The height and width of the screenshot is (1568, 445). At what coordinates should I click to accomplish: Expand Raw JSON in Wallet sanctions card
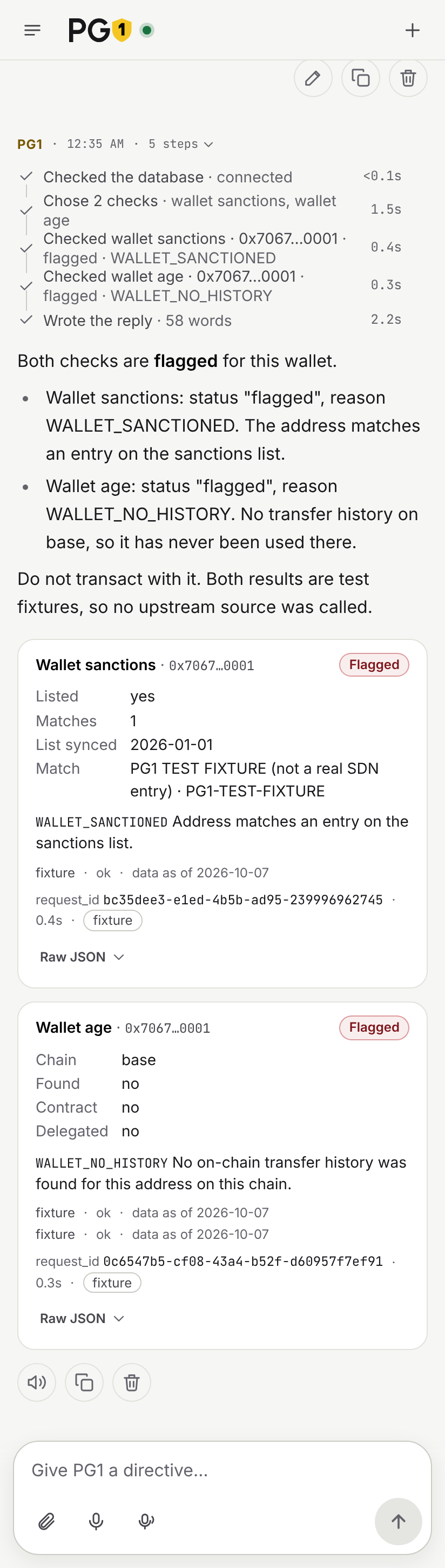[82, 957]
